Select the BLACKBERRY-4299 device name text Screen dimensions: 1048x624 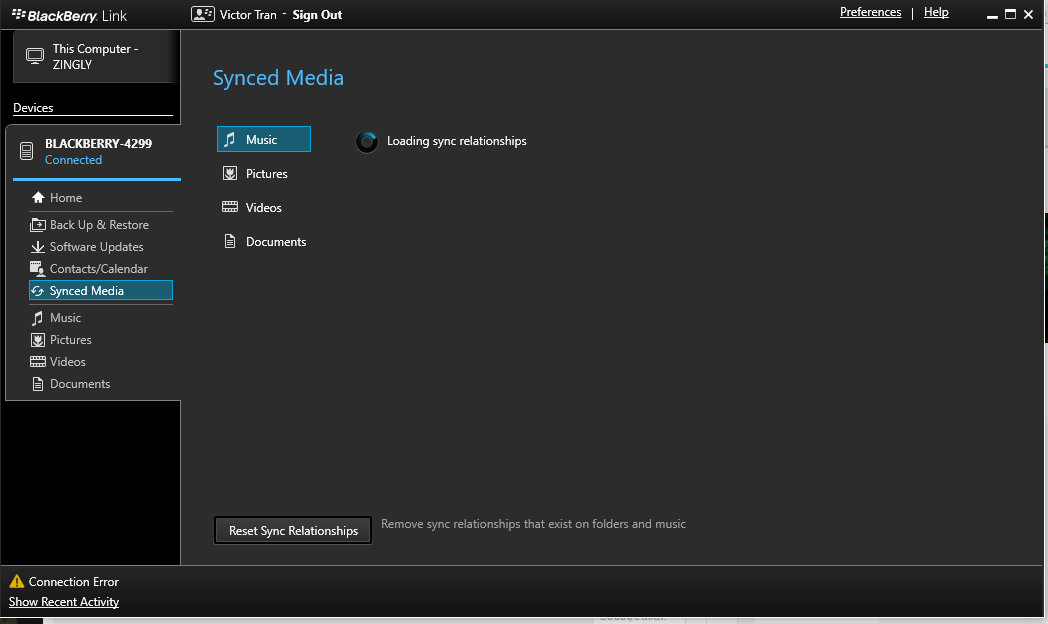coord(98,144)
